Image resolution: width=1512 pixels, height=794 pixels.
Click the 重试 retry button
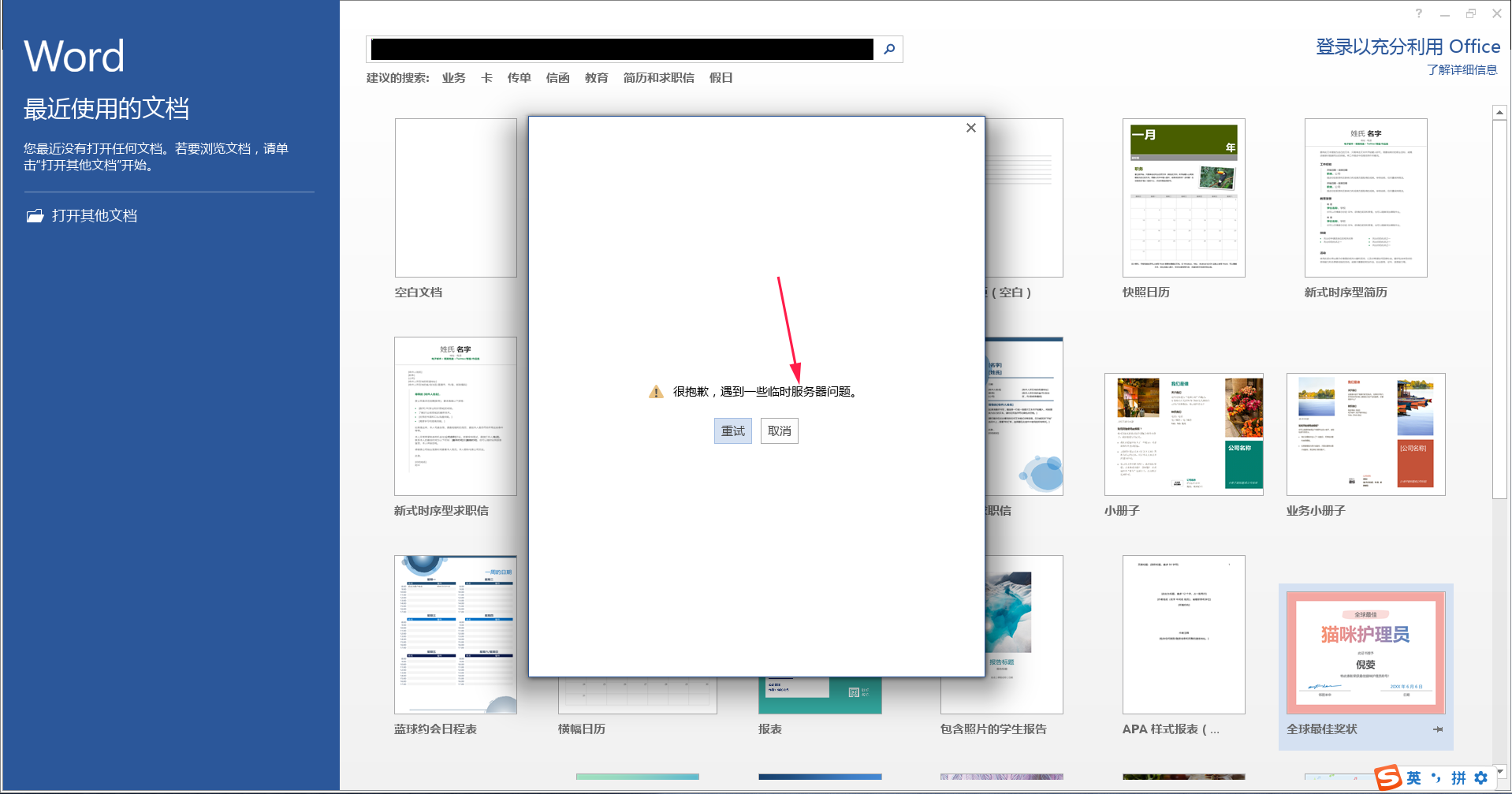click(733, 431)
